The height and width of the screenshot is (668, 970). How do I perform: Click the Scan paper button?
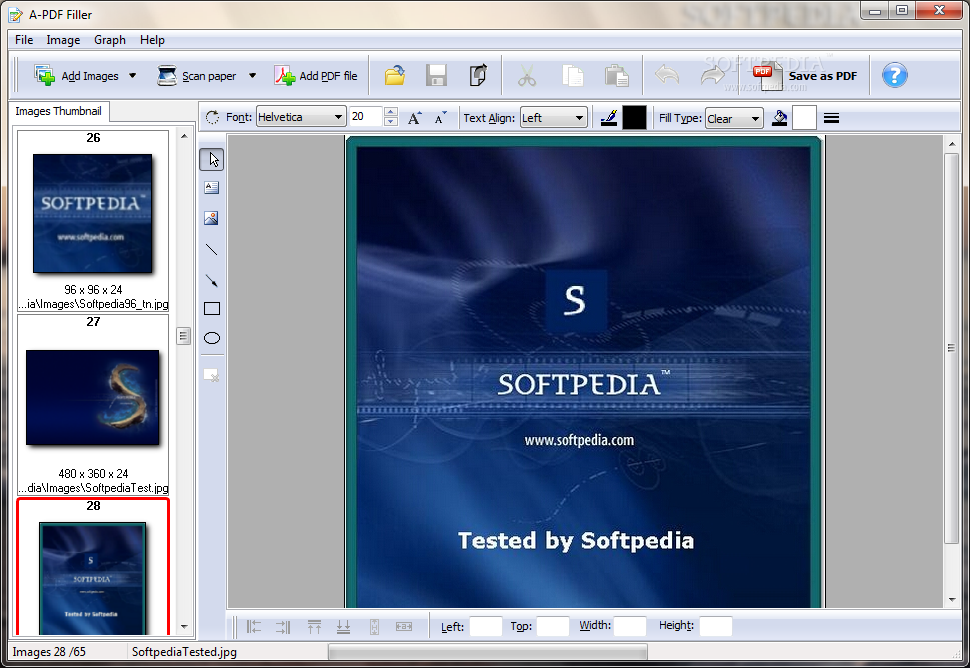tap(197, 75)
